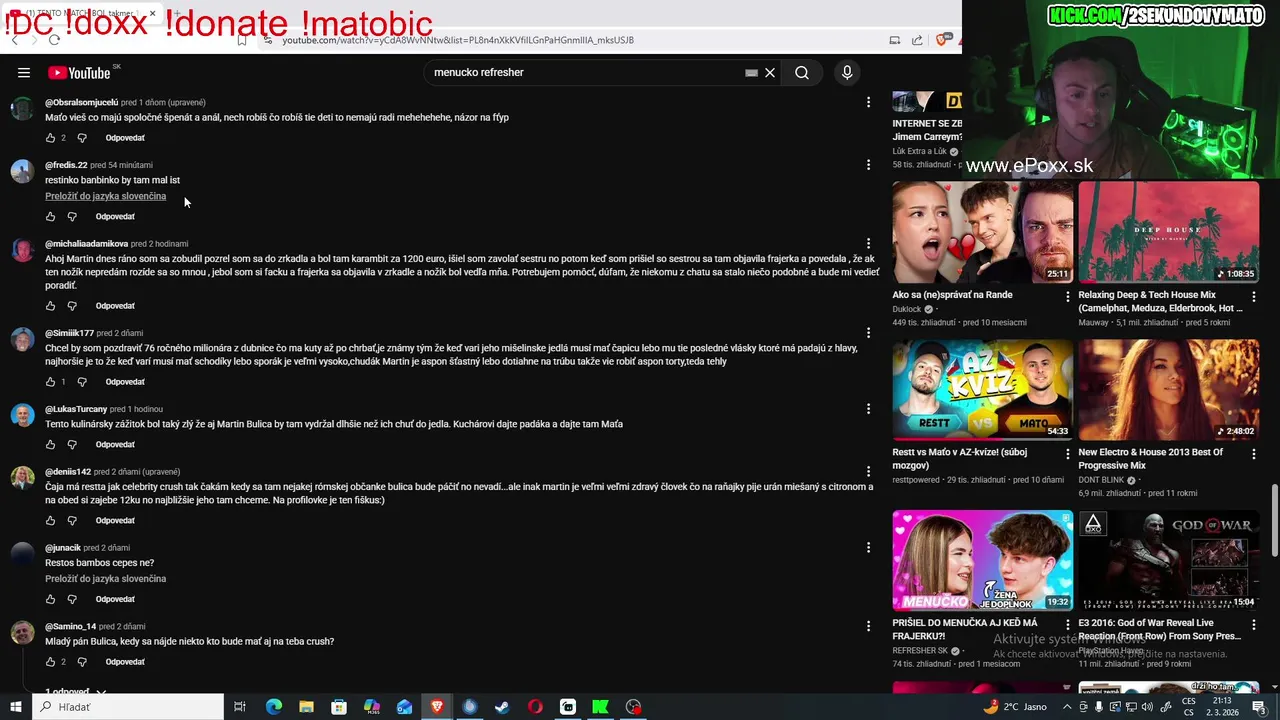The image size is (1280, 720).
Task: Open Opera from the taskbar
Action: [x=535, y=707]
